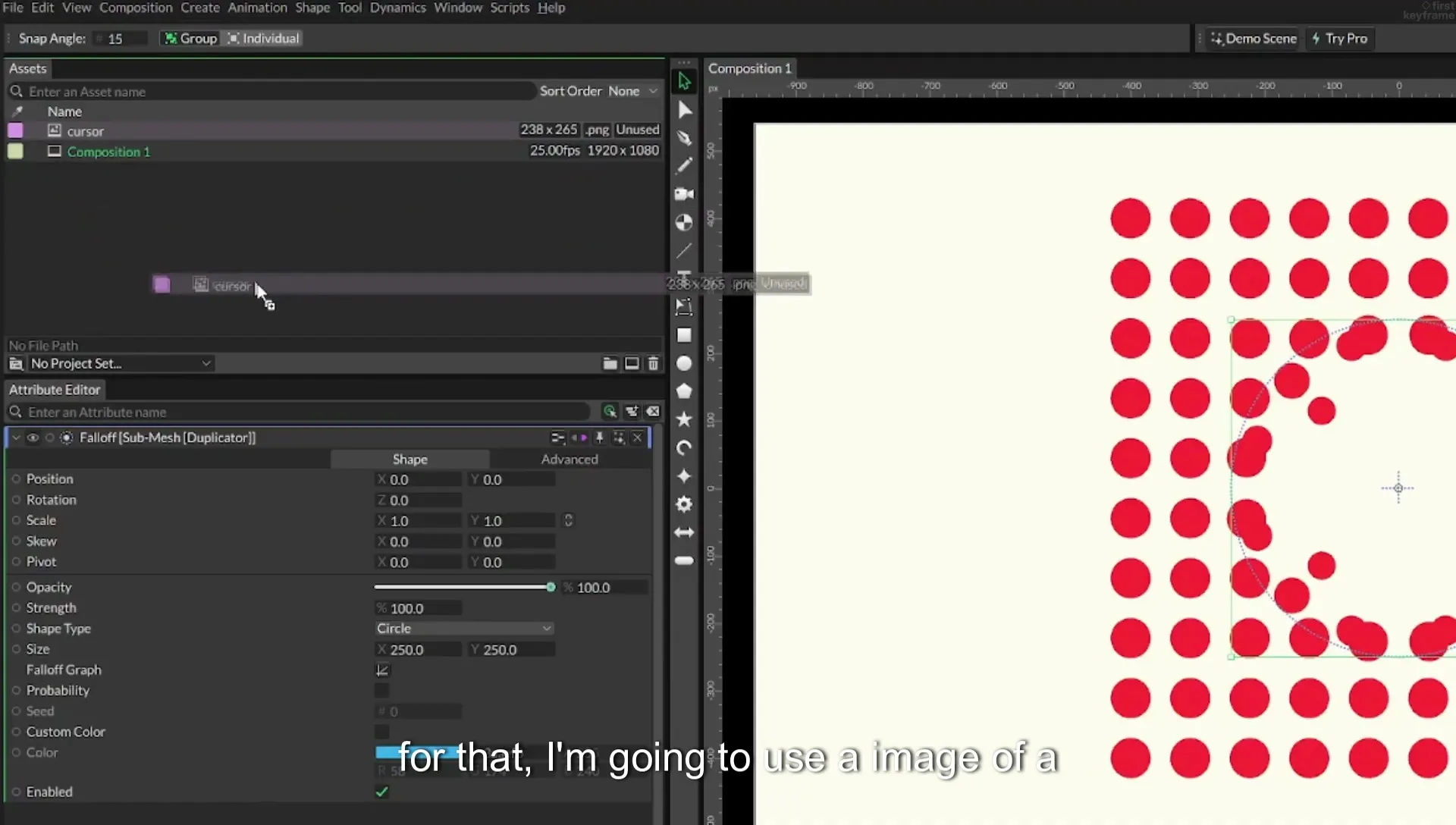Enable the Custom Color checkbox
The image size is (1456, 825).
(382, 732)
